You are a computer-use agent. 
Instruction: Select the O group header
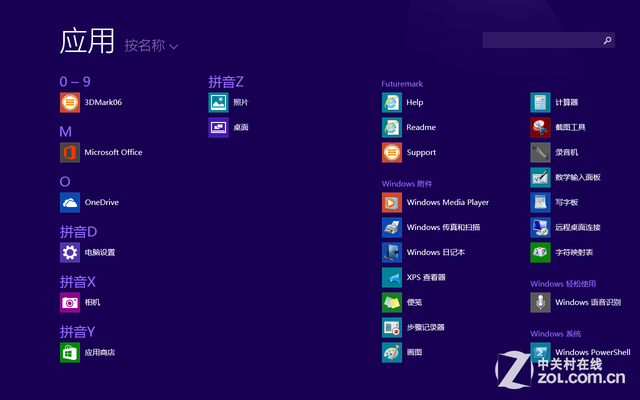65,182
